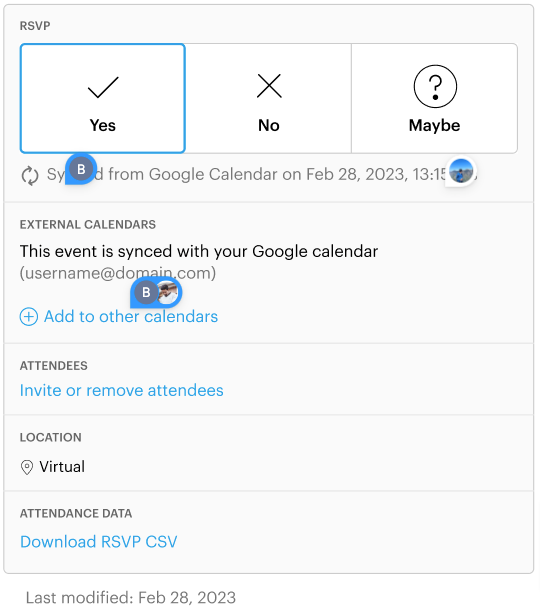
Task: Choose No for the RSVP
Action: pos(268,98)
